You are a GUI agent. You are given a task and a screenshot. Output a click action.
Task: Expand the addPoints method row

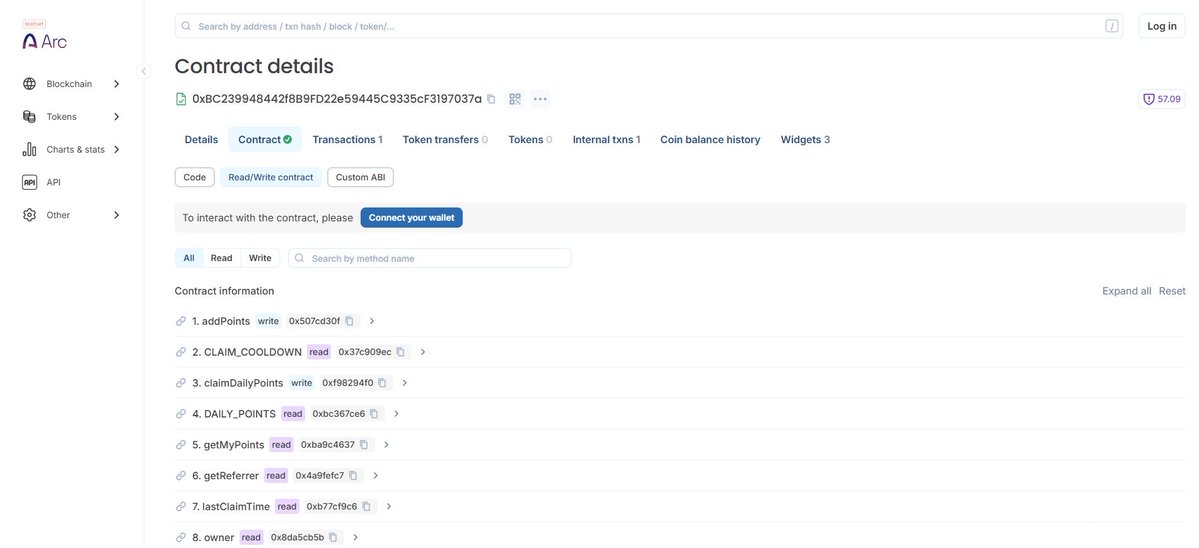coord(372,321)
